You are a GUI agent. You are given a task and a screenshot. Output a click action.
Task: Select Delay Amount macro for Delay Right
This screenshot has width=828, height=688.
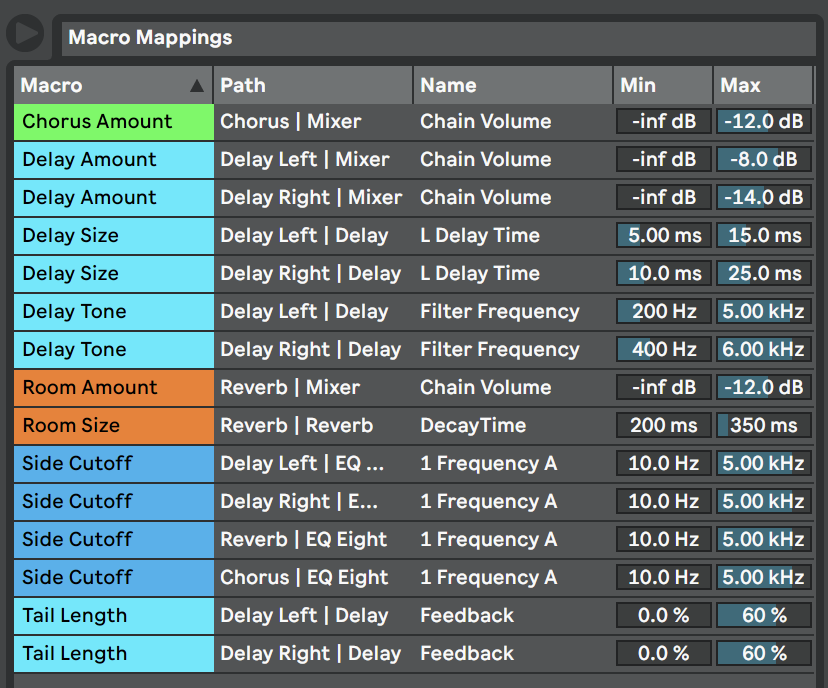tap(114, 198)
